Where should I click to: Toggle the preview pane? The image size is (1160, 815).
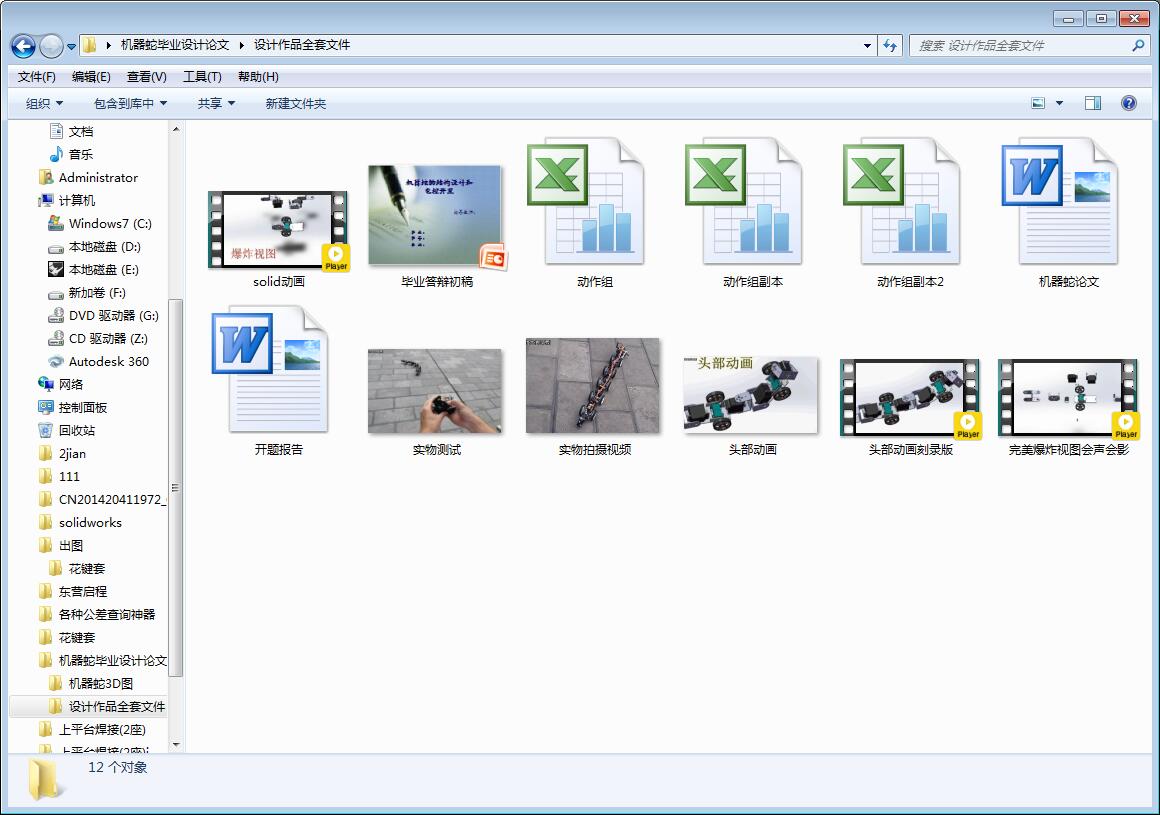1093,104
